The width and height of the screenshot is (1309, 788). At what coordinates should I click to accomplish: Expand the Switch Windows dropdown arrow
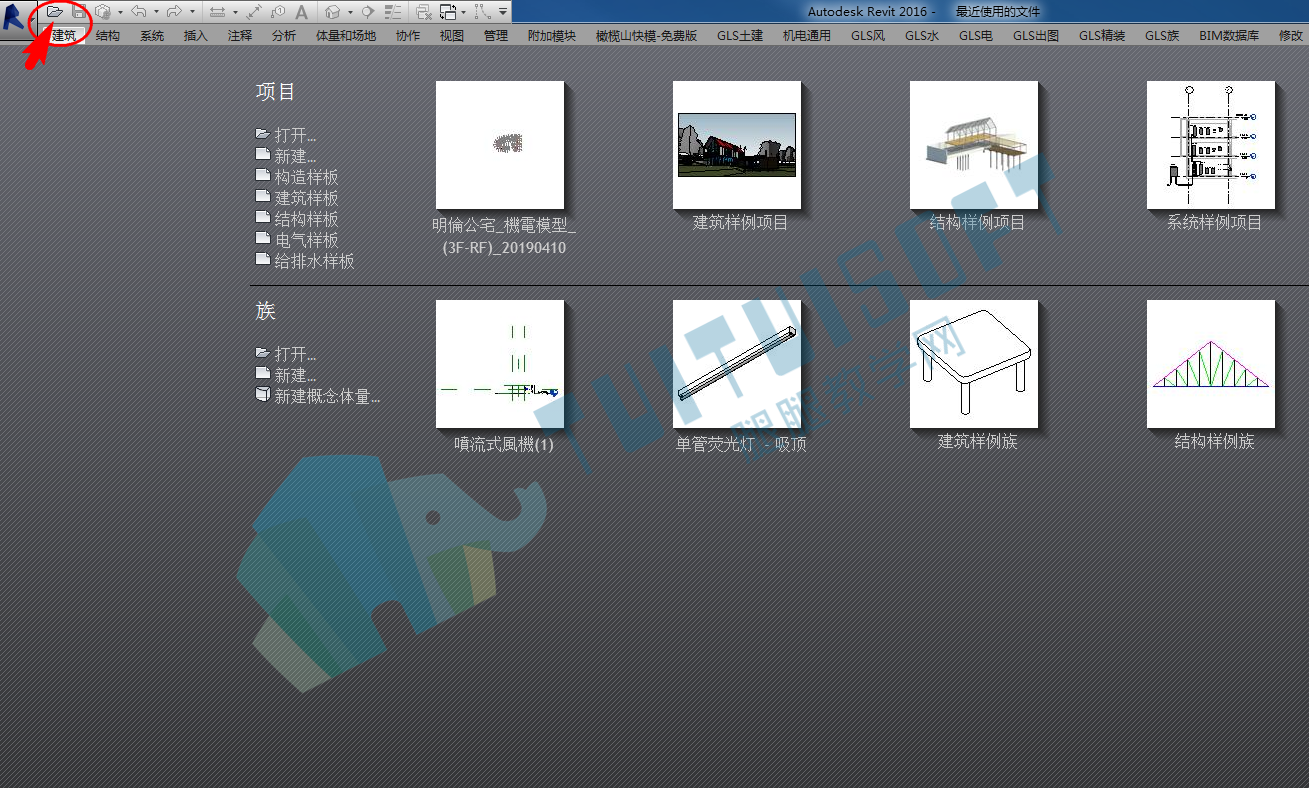[x=464, y=11]
